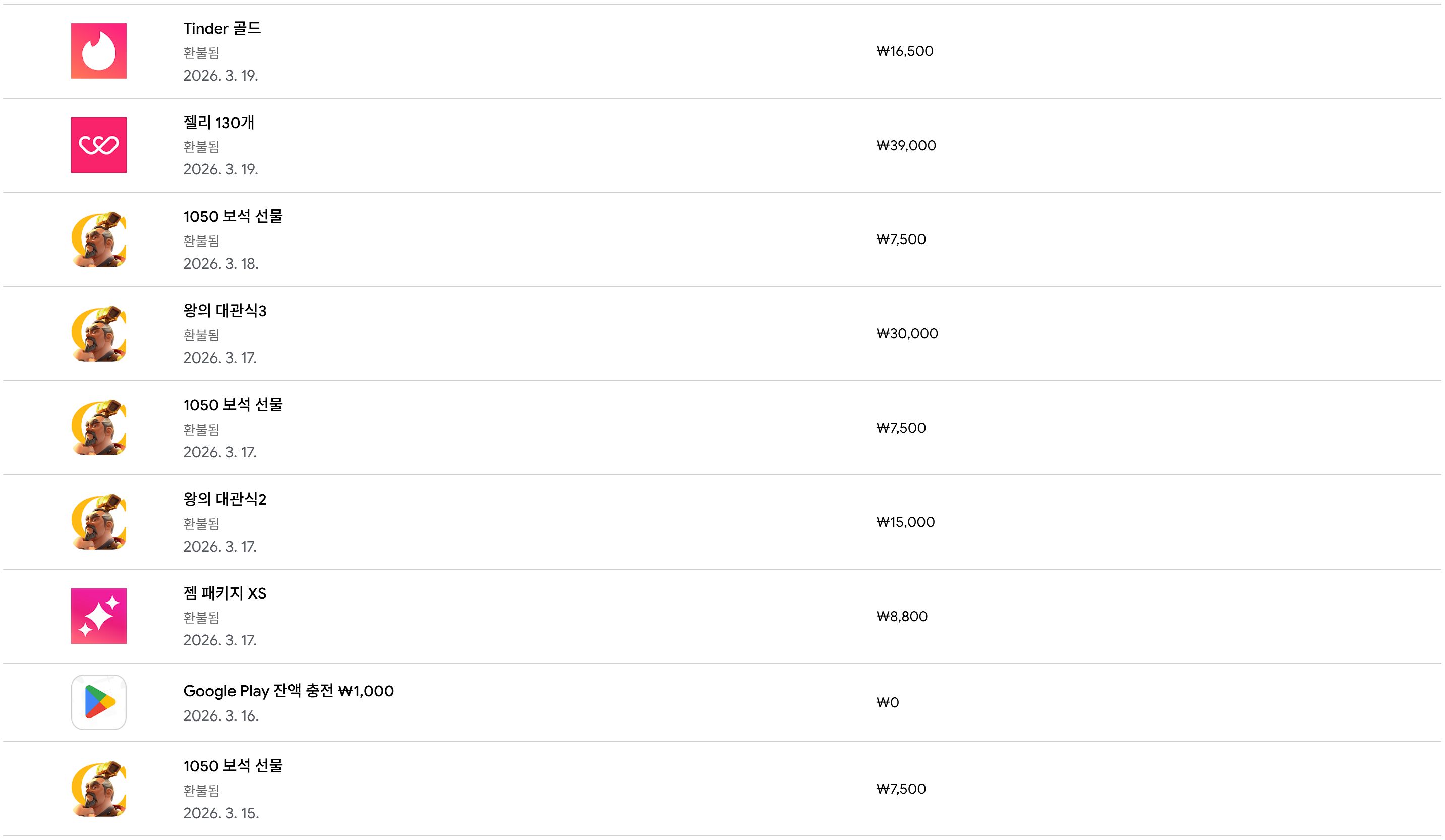Click the Google Play triangle logo icon
This screenshot has height=840, width=1445.
(99, 702)
